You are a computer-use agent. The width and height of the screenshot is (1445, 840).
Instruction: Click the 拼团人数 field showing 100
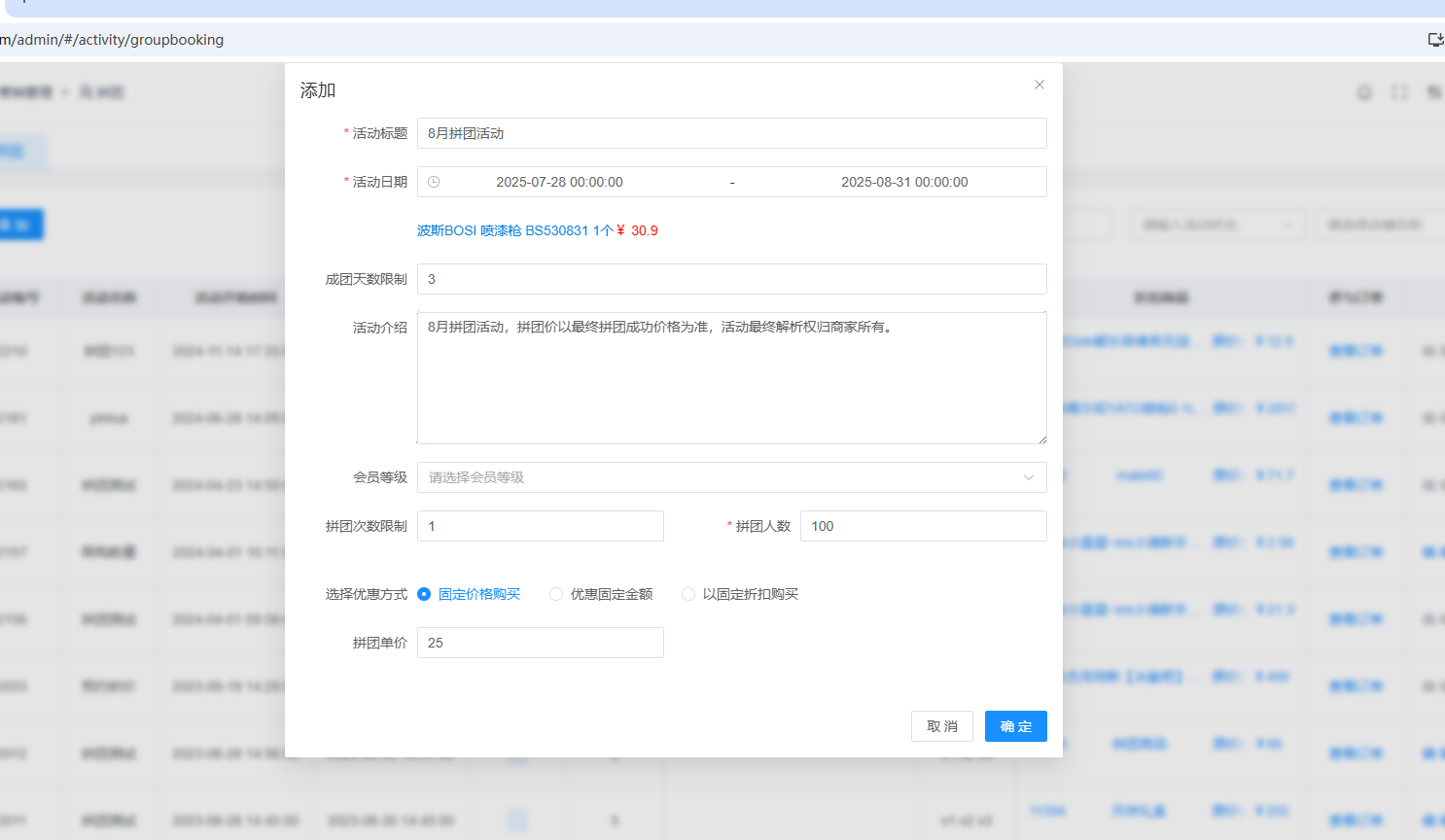tap(923, 526)
